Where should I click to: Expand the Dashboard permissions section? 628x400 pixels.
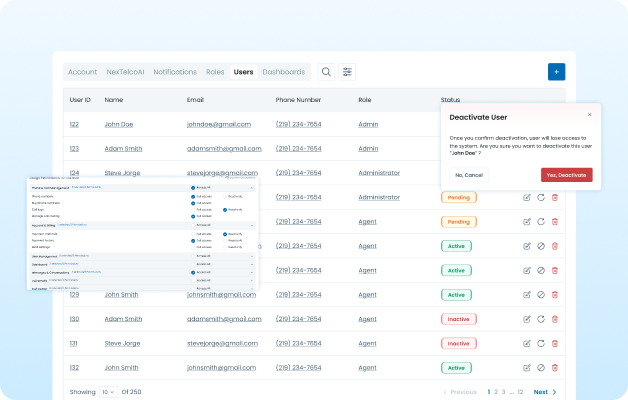[252, 264]
